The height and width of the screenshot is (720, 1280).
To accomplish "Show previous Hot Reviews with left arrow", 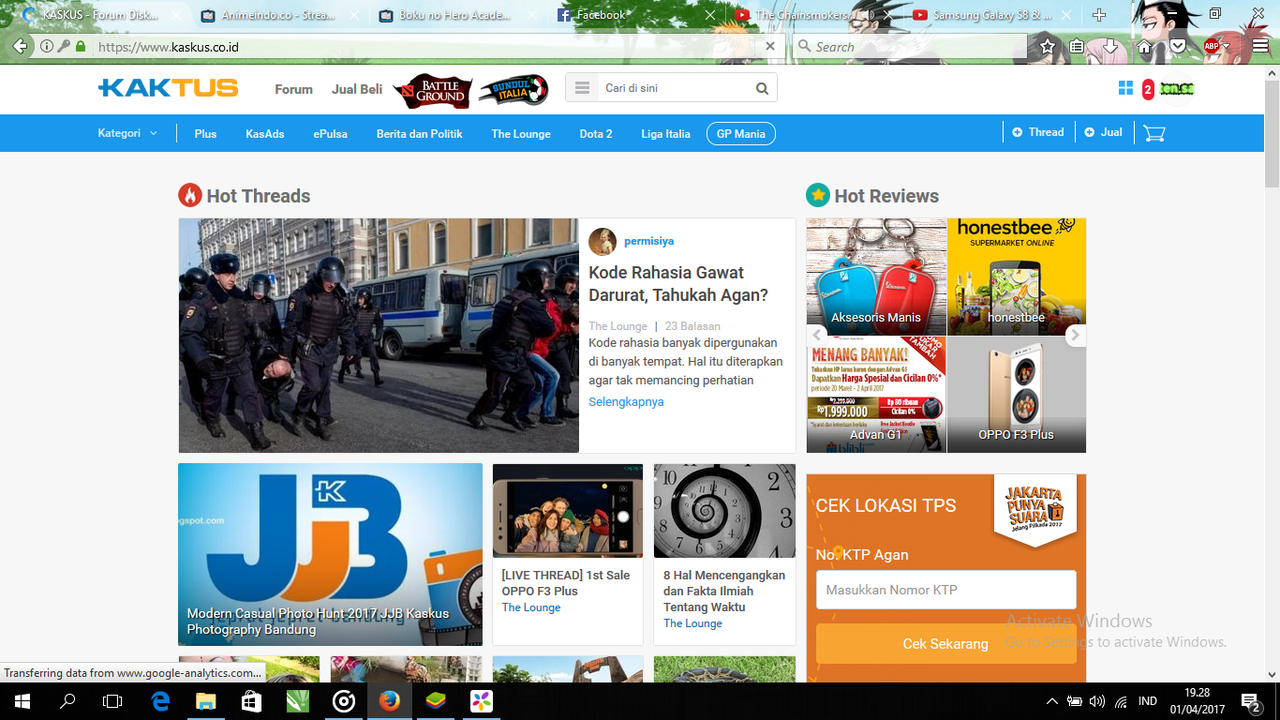I will pyautogui.click(x=817, y=335).
